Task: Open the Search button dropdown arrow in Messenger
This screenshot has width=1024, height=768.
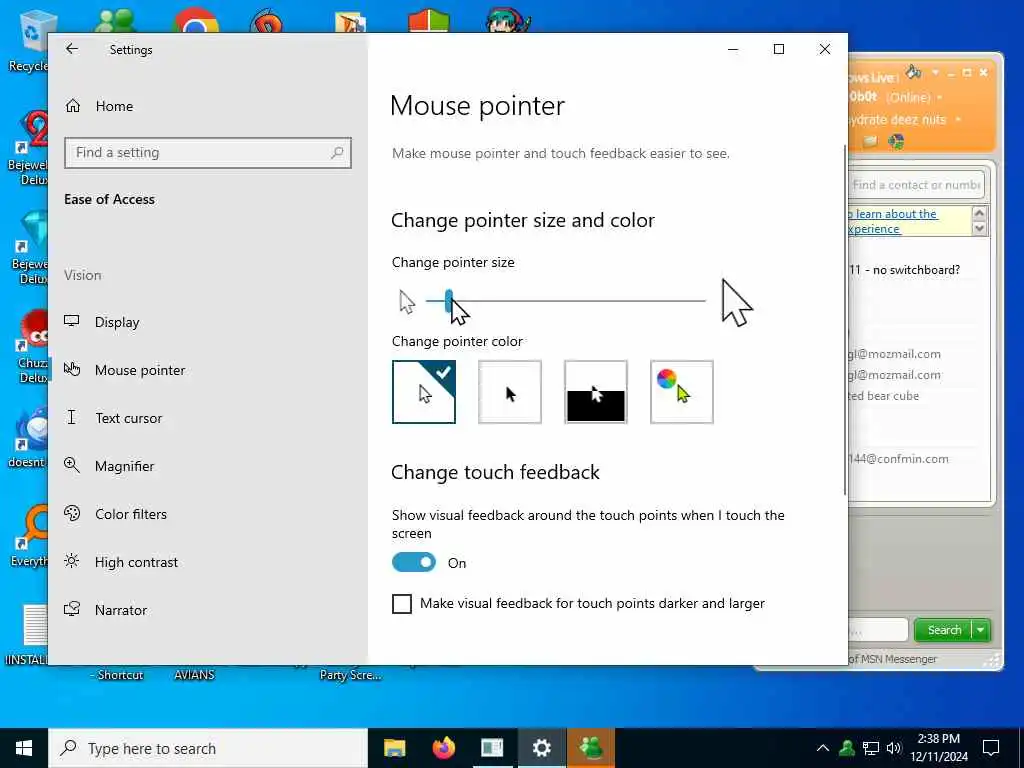Action: pos(981,630)
